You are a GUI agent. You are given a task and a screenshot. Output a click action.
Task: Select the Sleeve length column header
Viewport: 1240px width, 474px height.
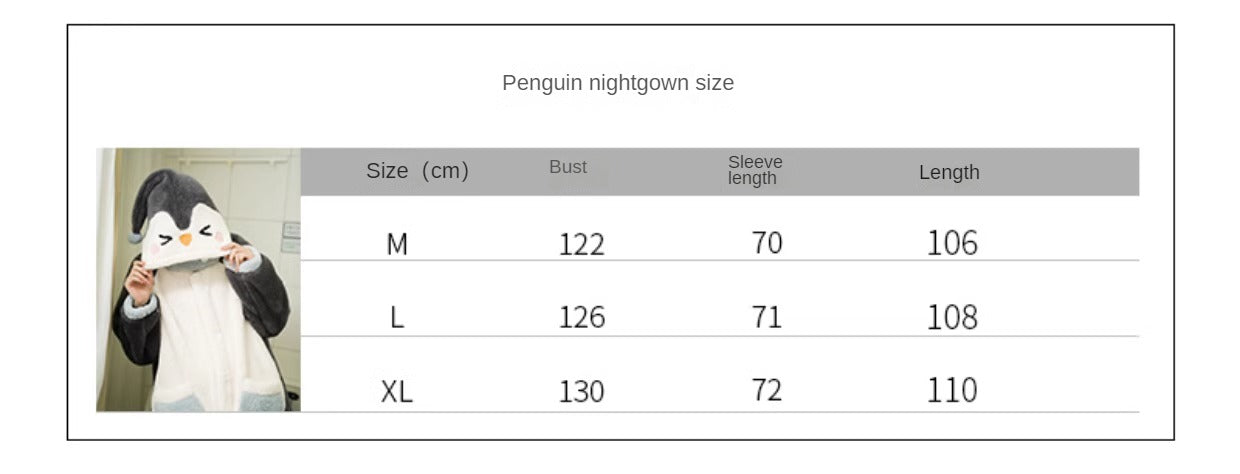click(x=754, y=170)
